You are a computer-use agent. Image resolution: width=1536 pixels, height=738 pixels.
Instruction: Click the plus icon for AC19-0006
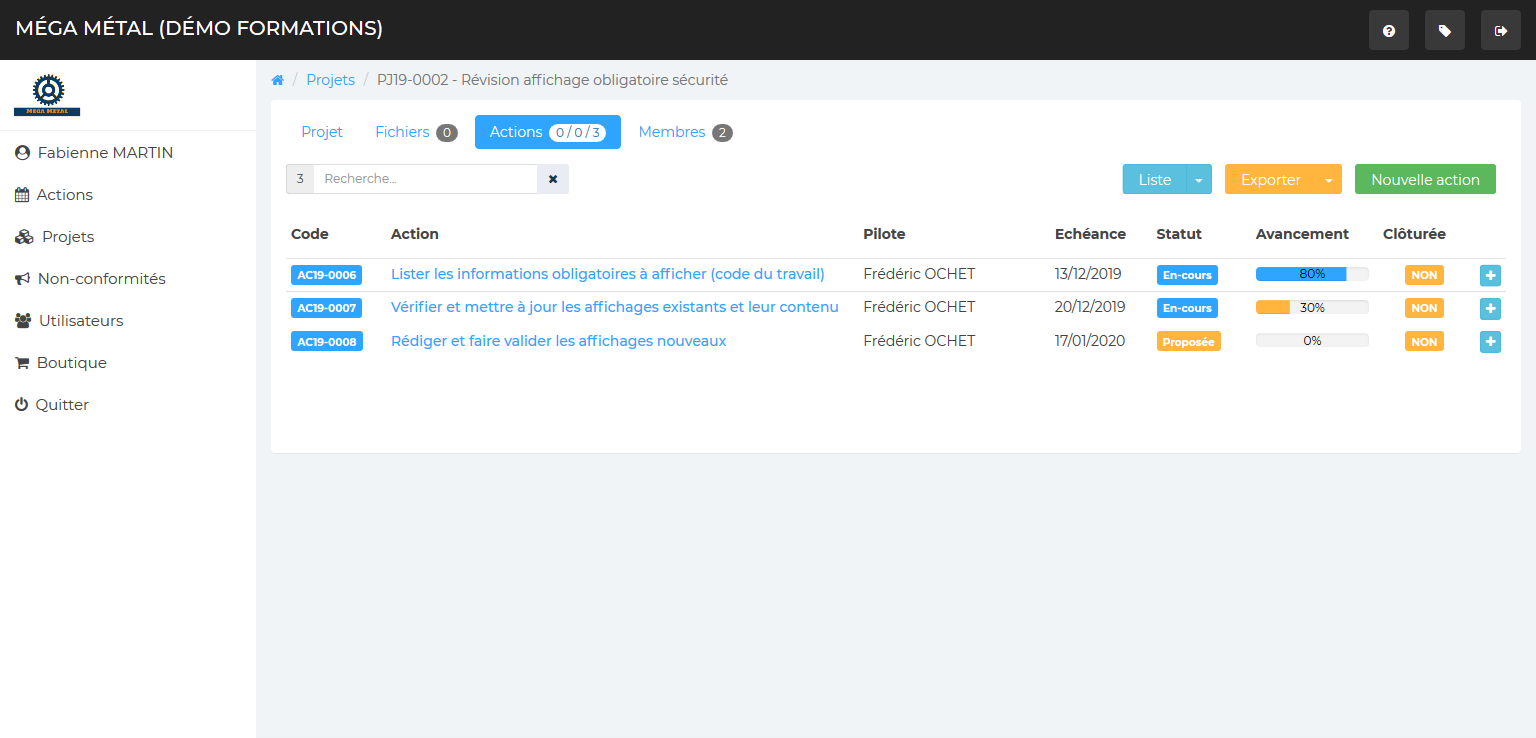coord(1490,275)
